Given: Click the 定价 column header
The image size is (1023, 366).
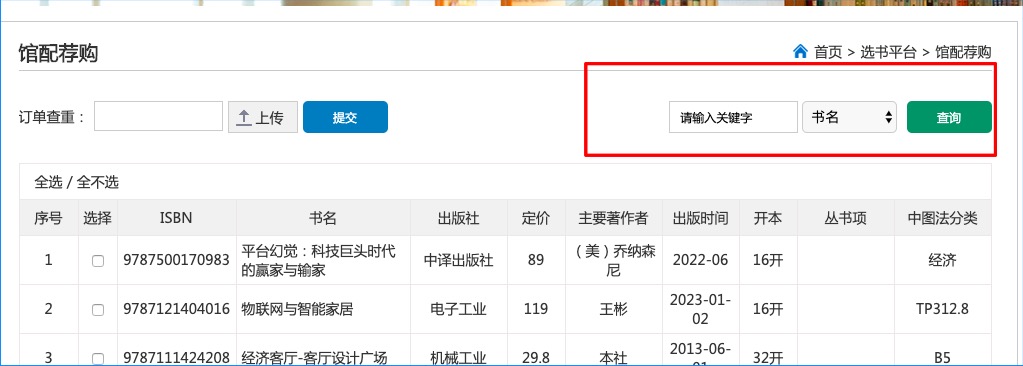Looking at the screenshot, I should [536, 218].
